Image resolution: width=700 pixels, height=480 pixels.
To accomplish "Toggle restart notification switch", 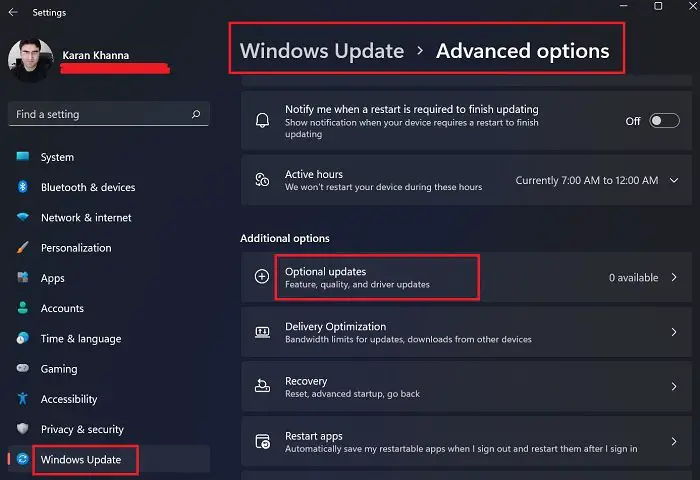I will 664,121.
